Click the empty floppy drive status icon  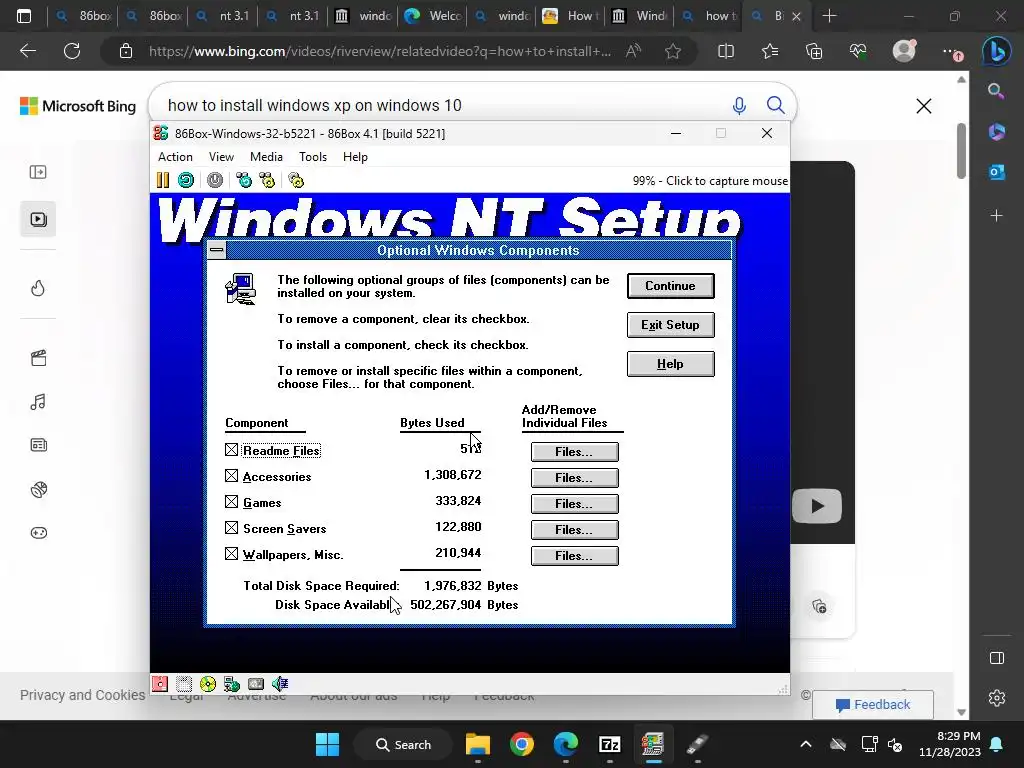[x=184, y=684]
